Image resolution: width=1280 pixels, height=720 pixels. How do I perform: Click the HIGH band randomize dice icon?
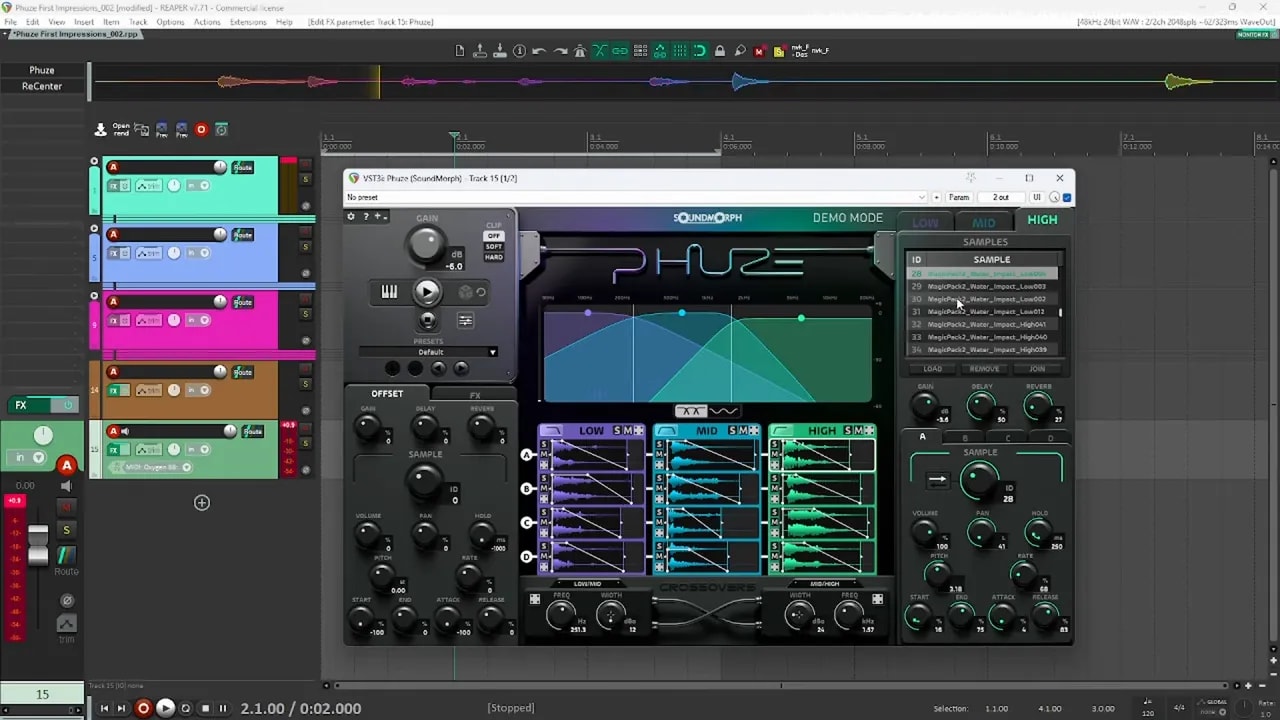coord(869,431)
